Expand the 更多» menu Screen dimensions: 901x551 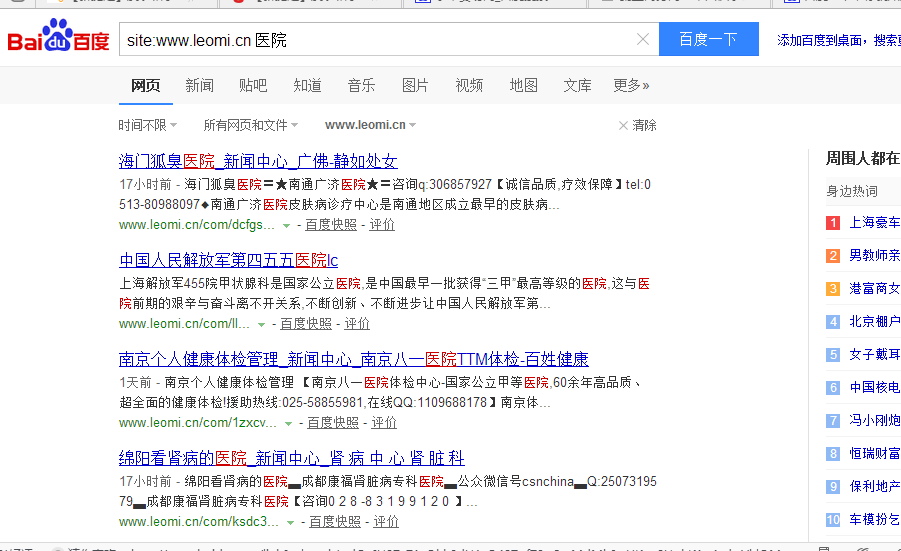631,86
